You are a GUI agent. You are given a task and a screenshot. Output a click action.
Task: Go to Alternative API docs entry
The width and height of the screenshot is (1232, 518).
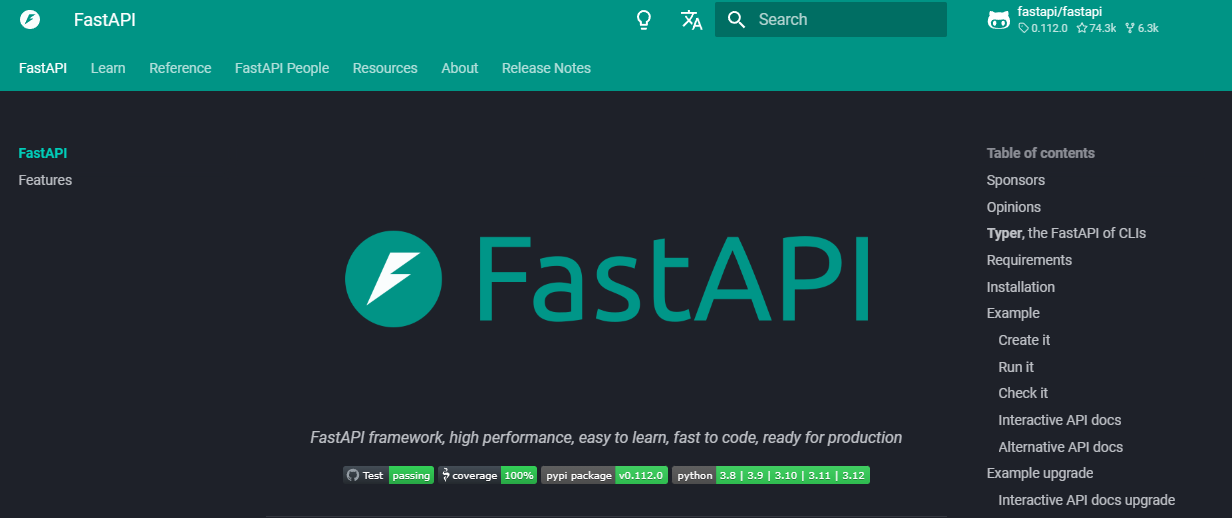point(1061,447)
